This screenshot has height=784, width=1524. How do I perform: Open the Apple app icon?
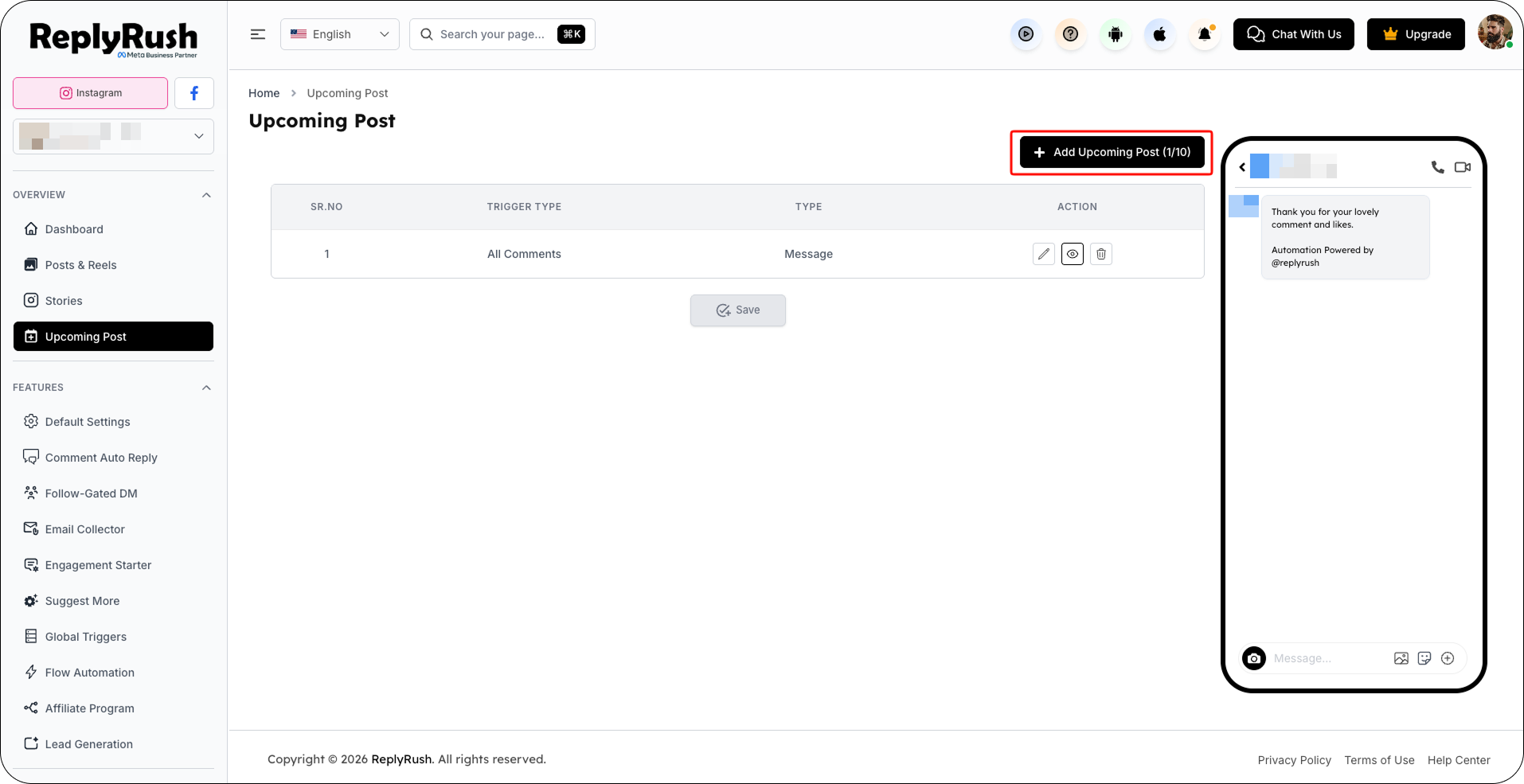tap(1160, 34)
